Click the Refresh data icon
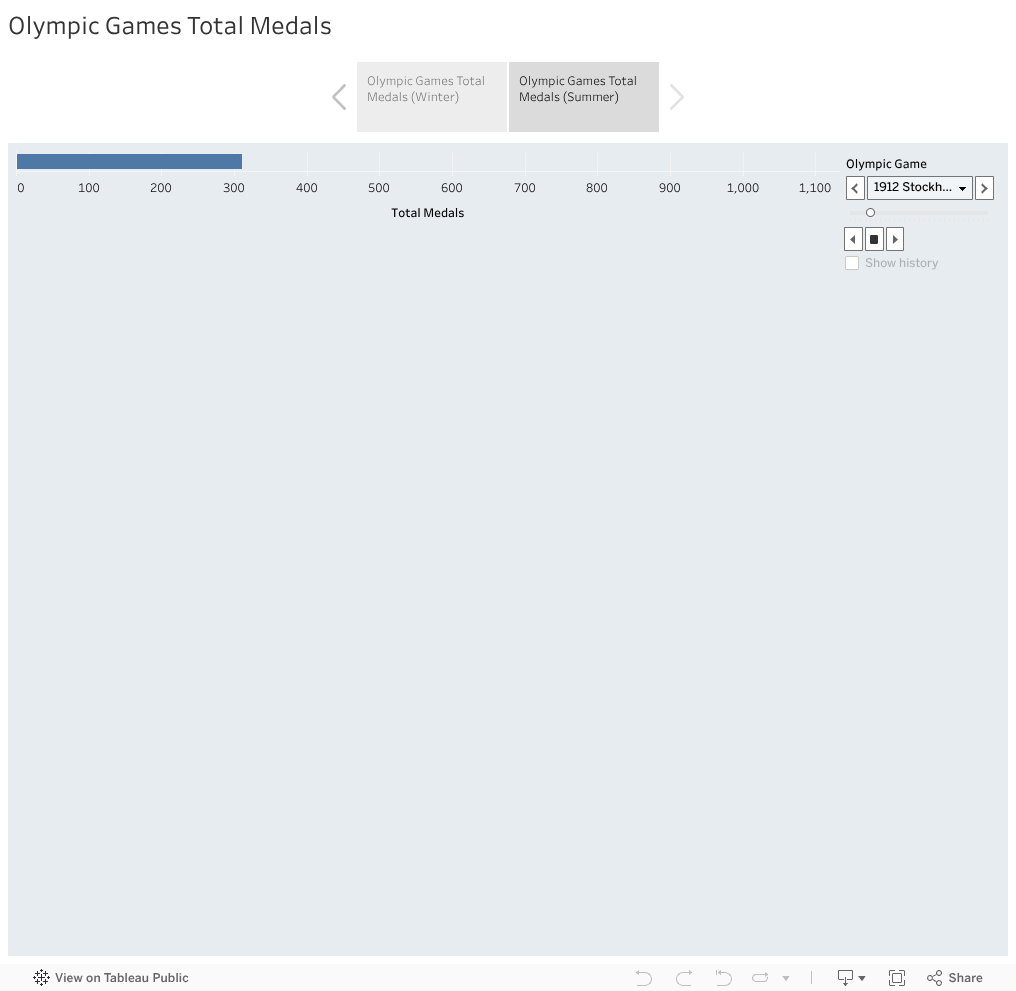 click(x=761, y=978)
